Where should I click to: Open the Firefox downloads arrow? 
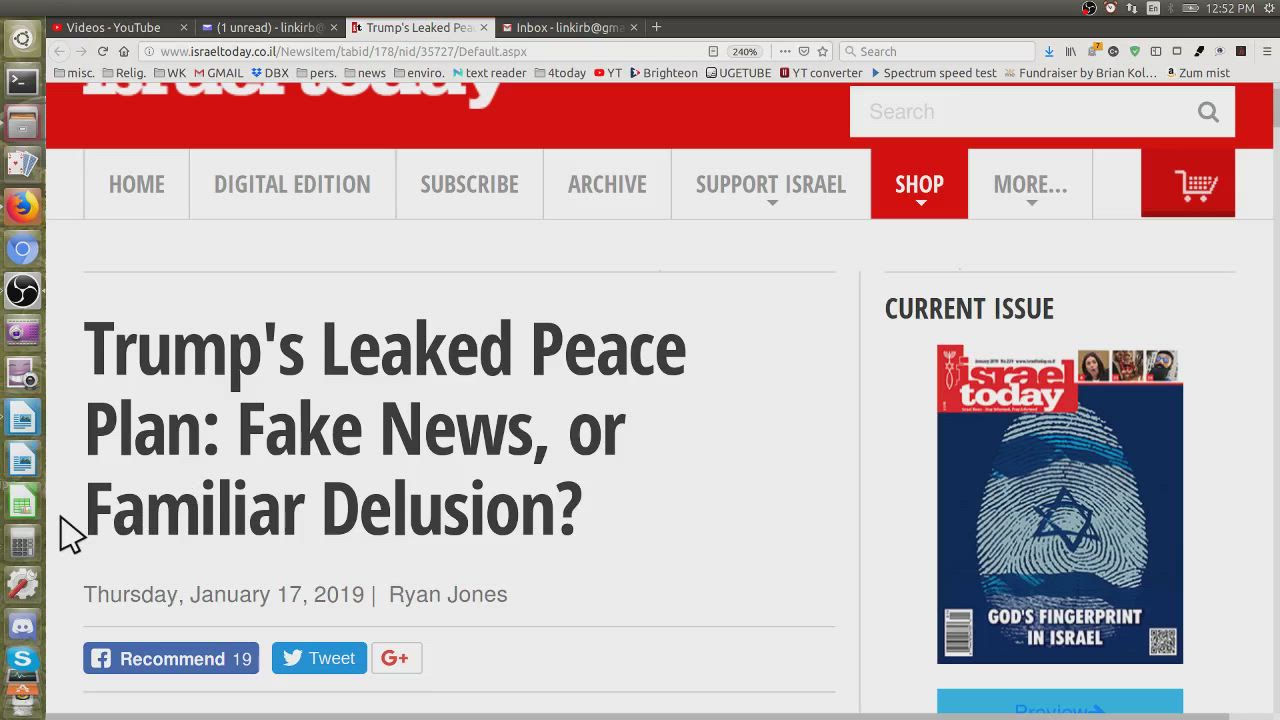pyautogui.click(x=1049, y=51)
